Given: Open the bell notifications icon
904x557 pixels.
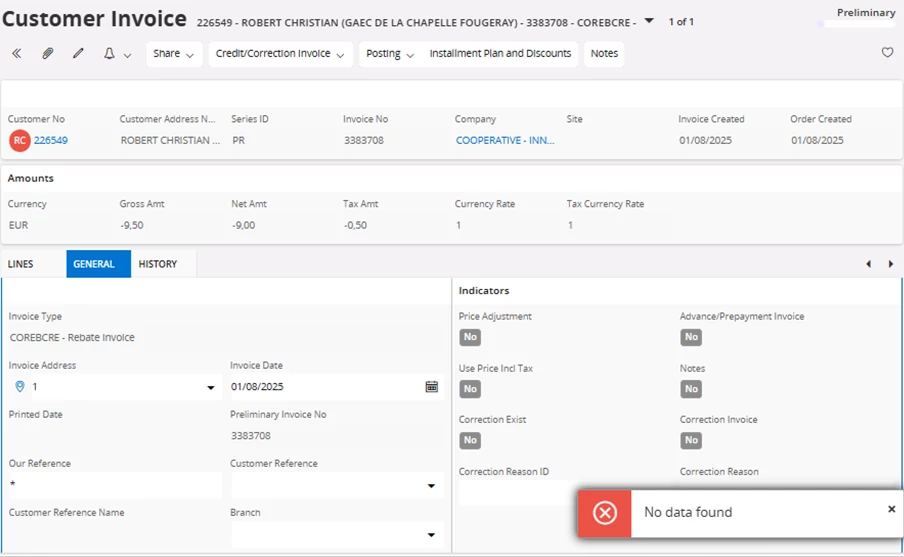Looking at the screenshot, I should click(109, 54).
